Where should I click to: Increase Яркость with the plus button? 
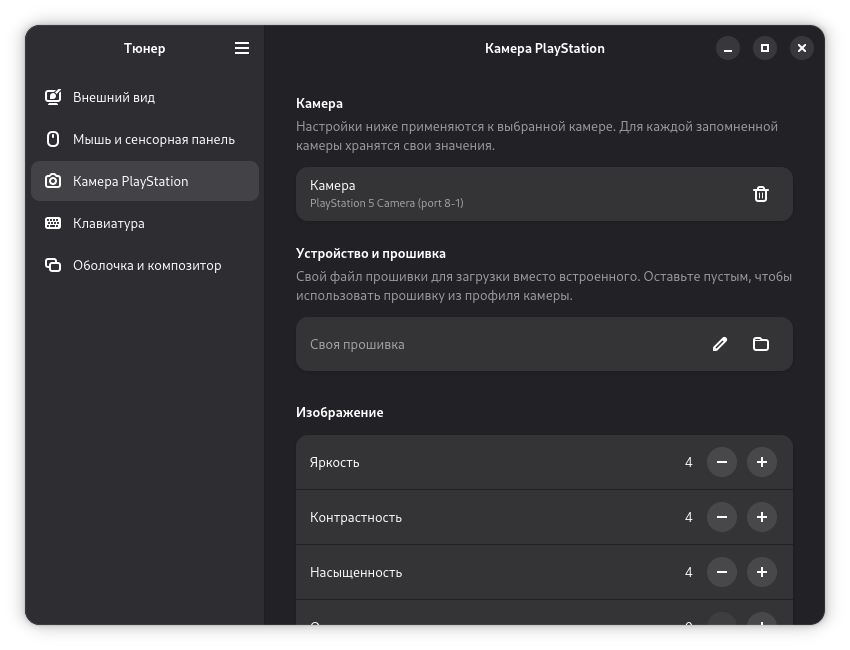[762, 462]
